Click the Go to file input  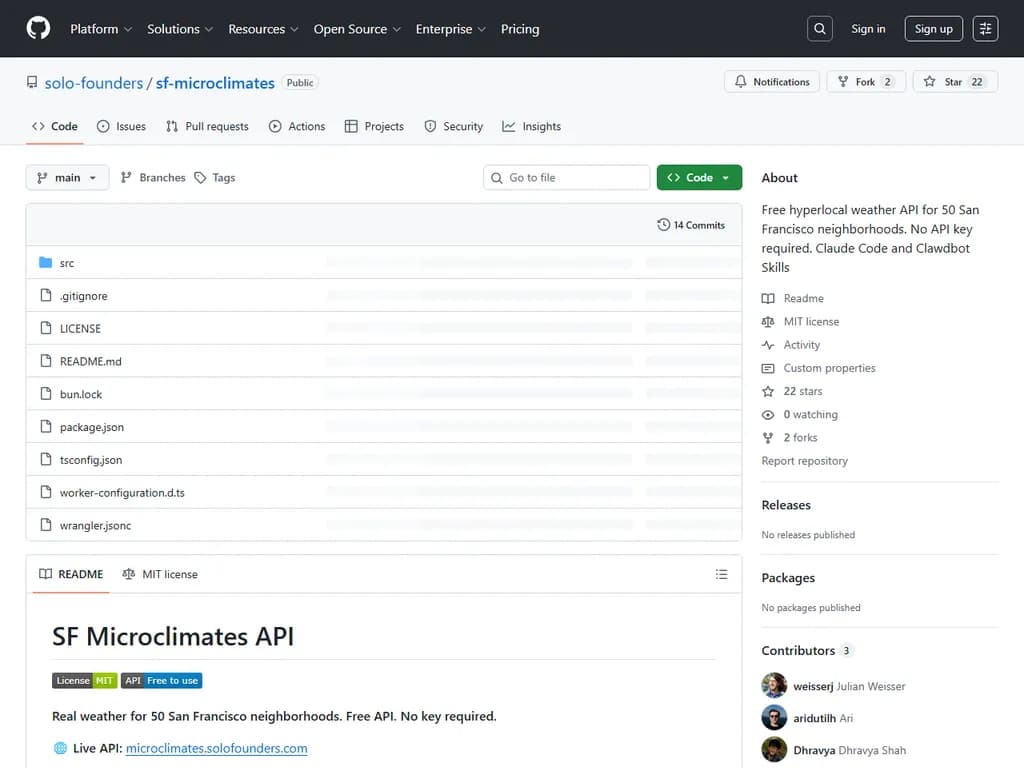[x=567, y=178]
